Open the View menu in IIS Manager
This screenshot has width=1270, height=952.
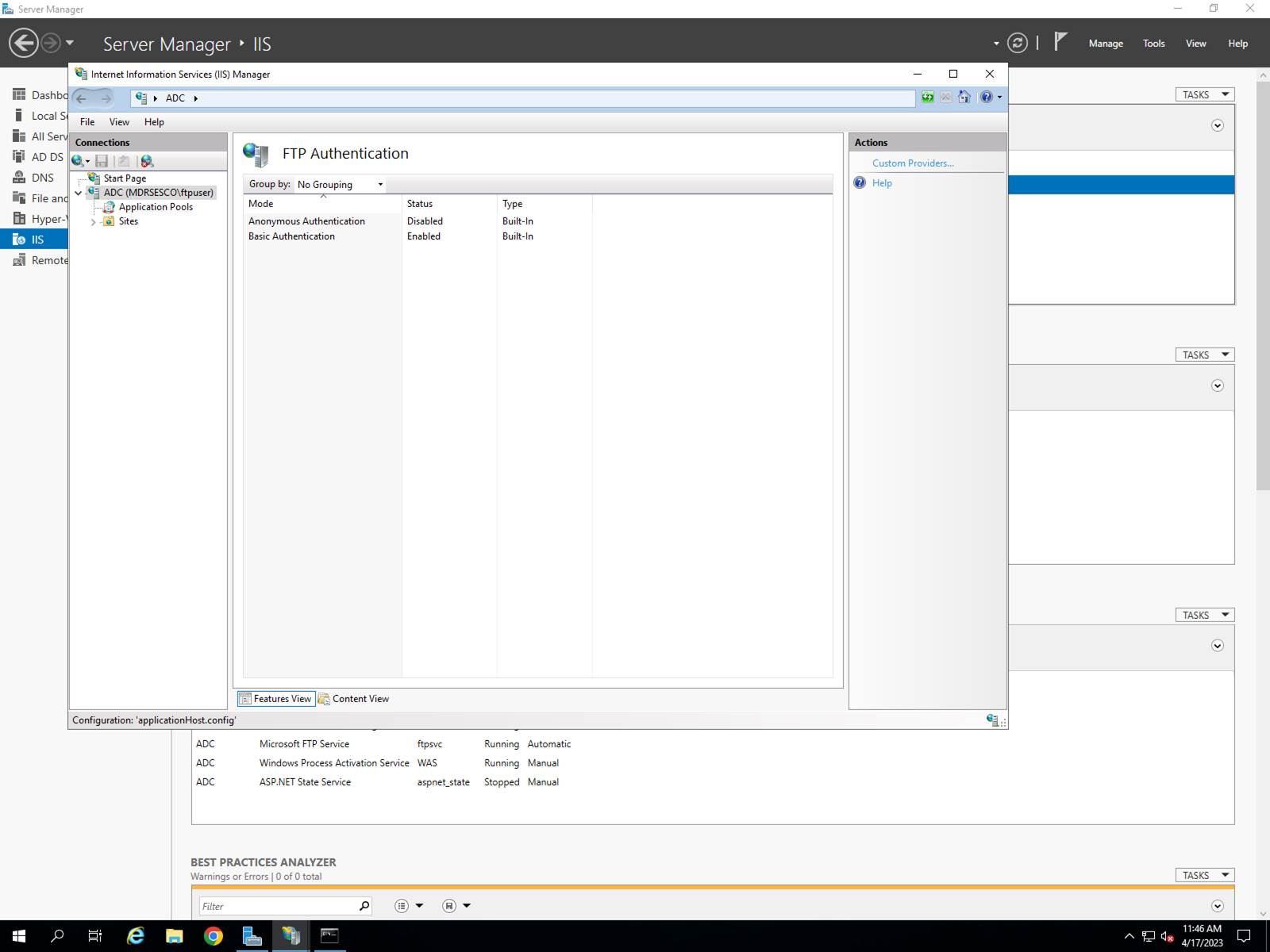[x=119, y=122]
